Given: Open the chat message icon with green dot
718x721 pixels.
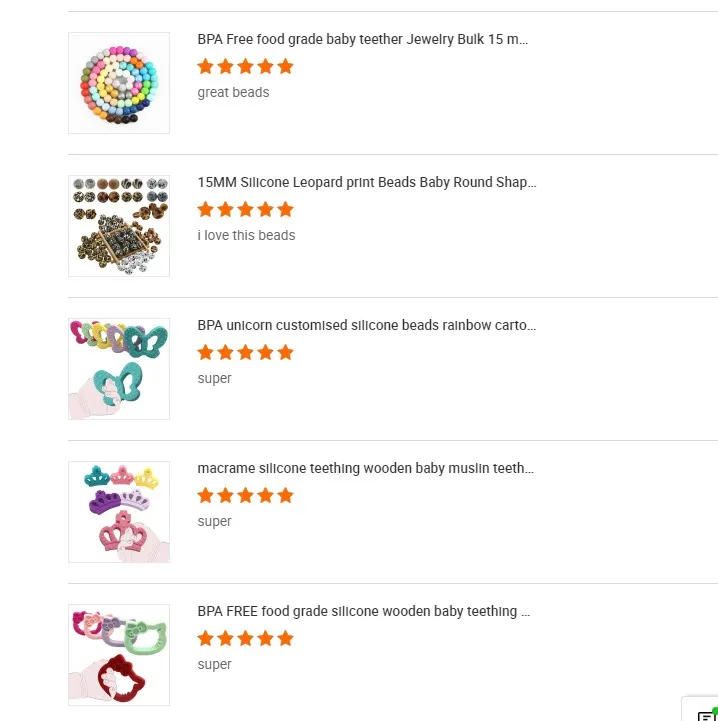Looking at the screenshot, I should click(x=707, y=714).
